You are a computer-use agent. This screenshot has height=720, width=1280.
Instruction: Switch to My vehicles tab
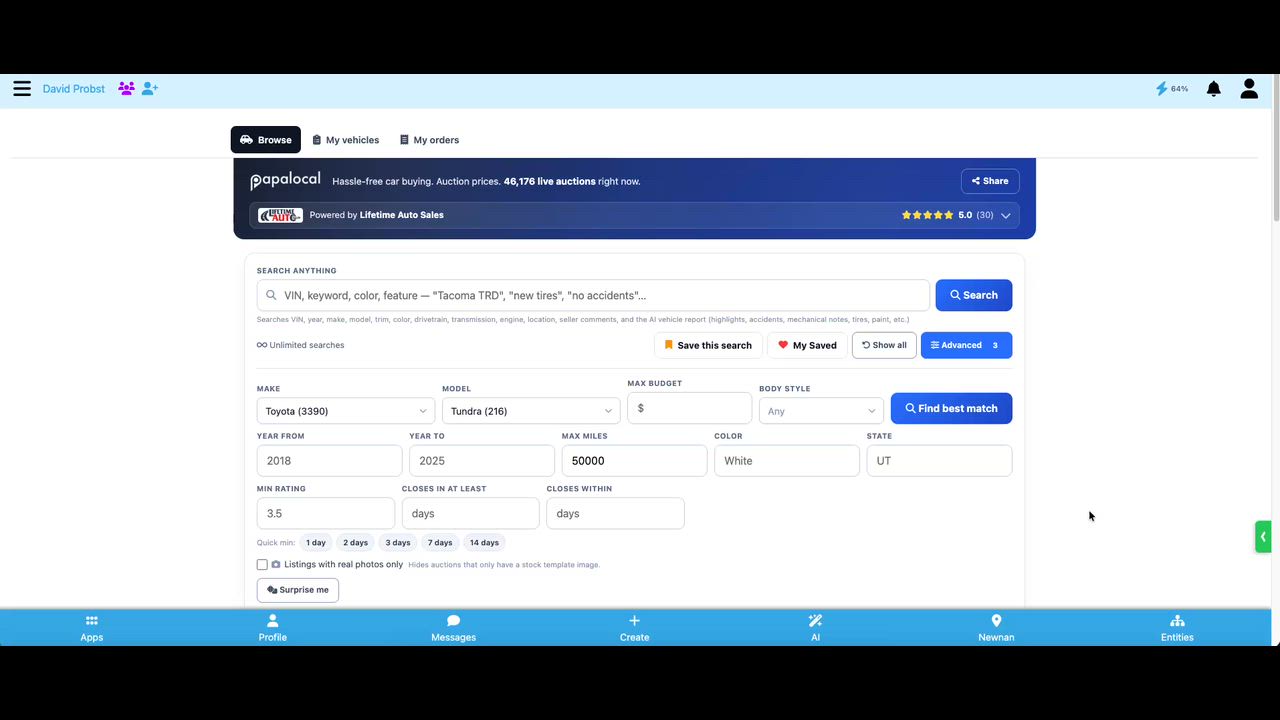346,140
